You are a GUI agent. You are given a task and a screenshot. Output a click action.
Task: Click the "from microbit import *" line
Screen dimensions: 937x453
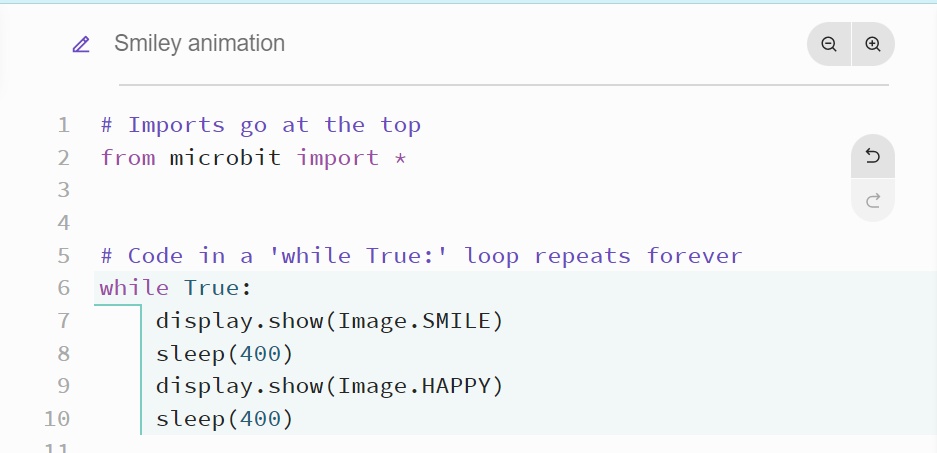click(253, 158)
